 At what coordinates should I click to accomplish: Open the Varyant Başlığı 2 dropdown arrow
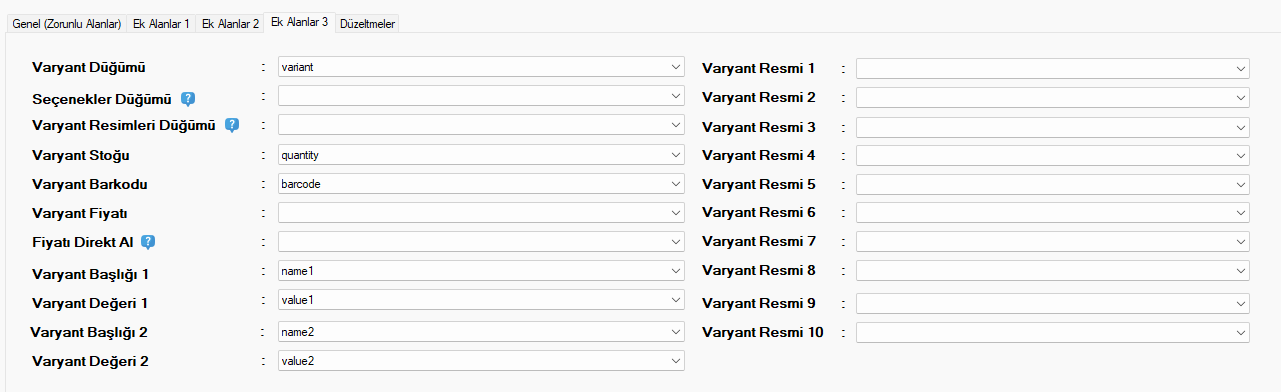676,331
